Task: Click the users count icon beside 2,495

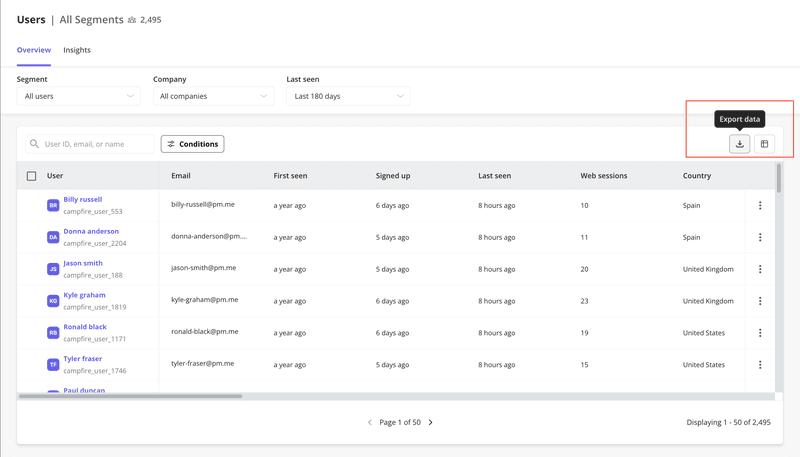Action: pyautogui.click(x=132, y=20)
